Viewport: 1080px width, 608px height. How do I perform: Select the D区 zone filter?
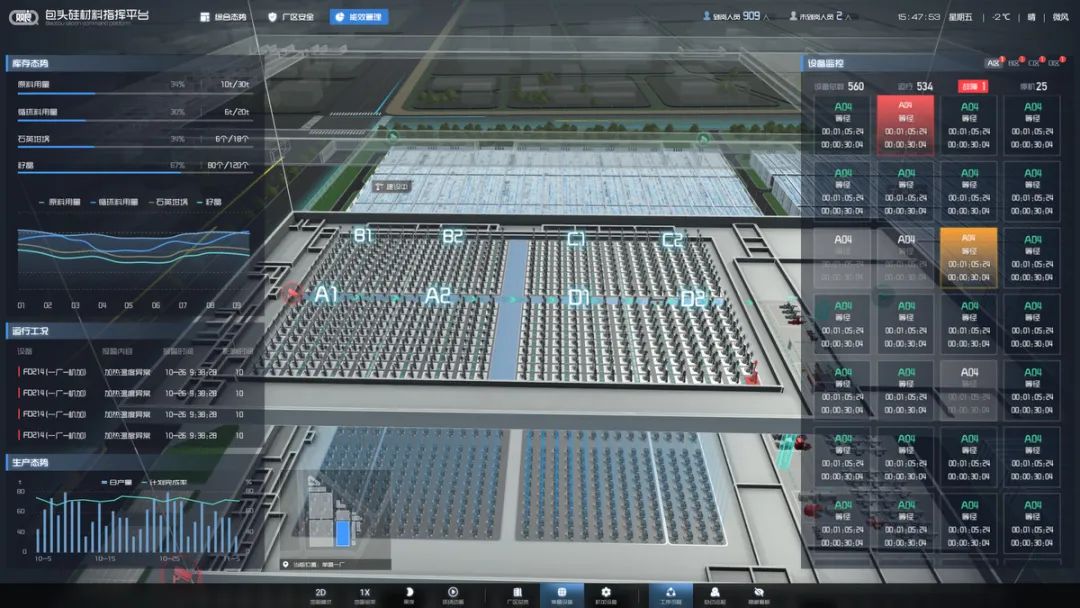pyautogui.click(x=1053, y=63)
